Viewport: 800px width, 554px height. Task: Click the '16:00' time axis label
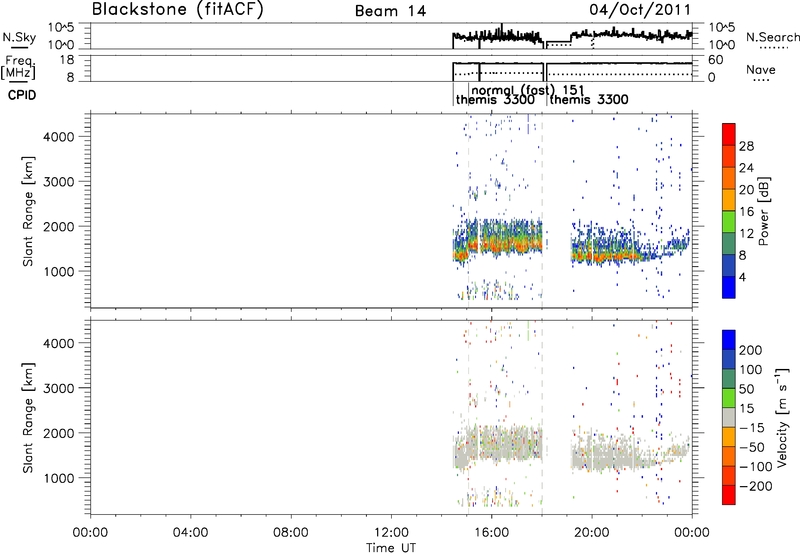pos(491,533)
